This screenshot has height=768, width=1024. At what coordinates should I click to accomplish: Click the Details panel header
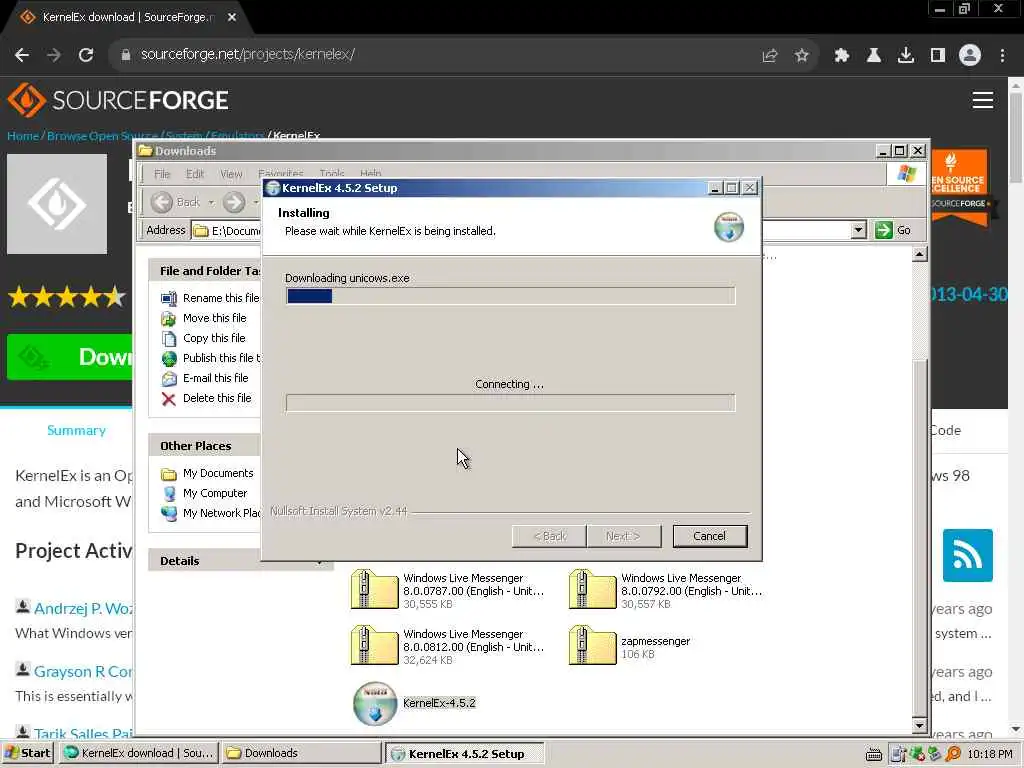pyautogui.click(x=240, y=561)
